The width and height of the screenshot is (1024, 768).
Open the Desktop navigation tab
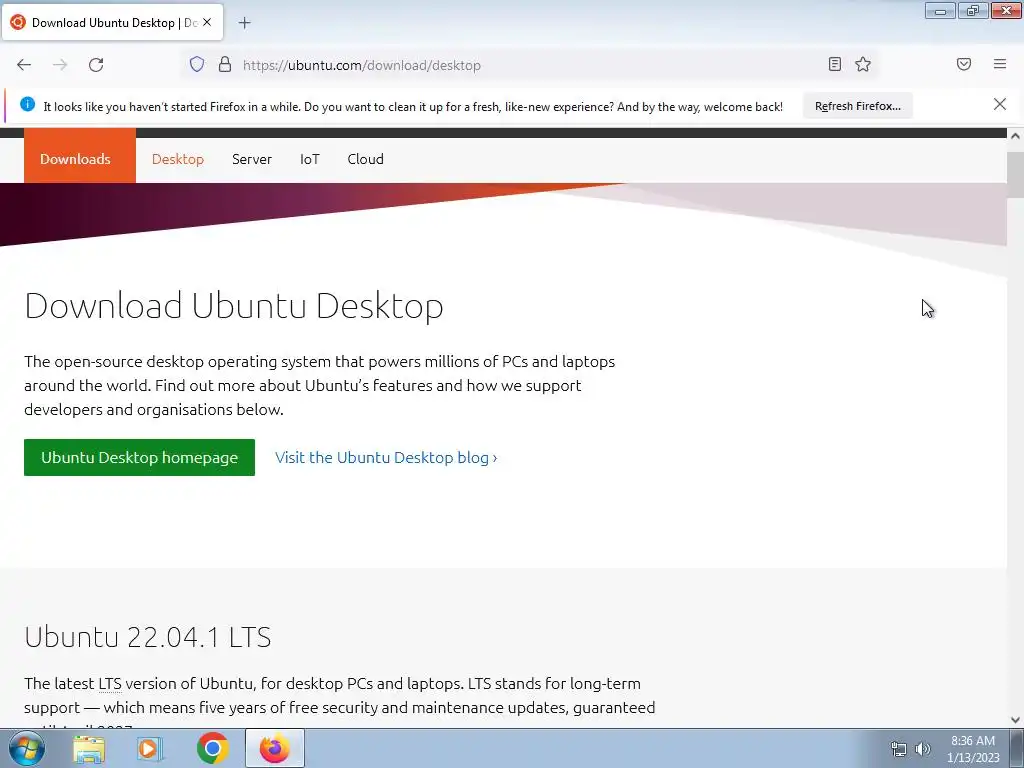coord(178,159)
